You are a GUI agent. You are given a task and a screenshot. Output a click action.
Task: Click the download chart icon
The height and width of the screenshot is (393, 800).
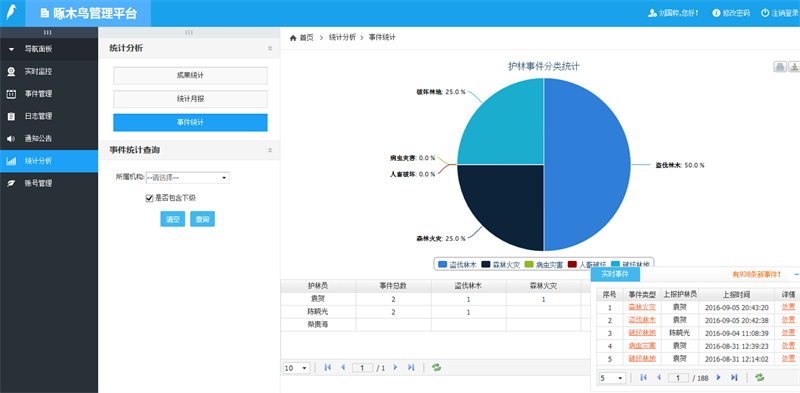pos(794,67)
